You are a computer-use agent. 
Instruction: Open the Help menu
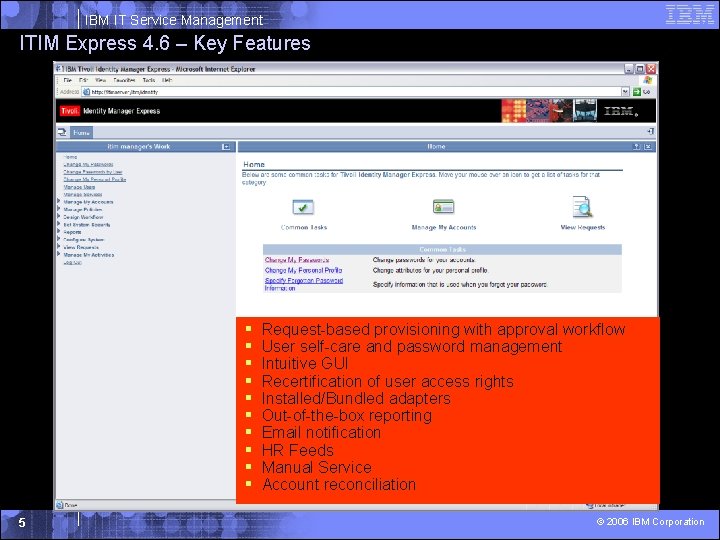click(167, 80)
